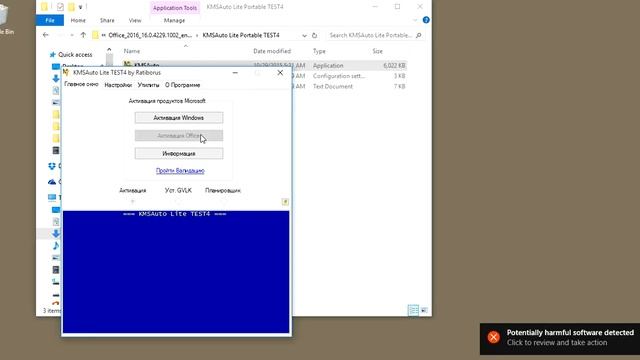Open the Potentially harmful software detected notification
This screenshot has height=360, width=640.
click(x=560, y=338)
